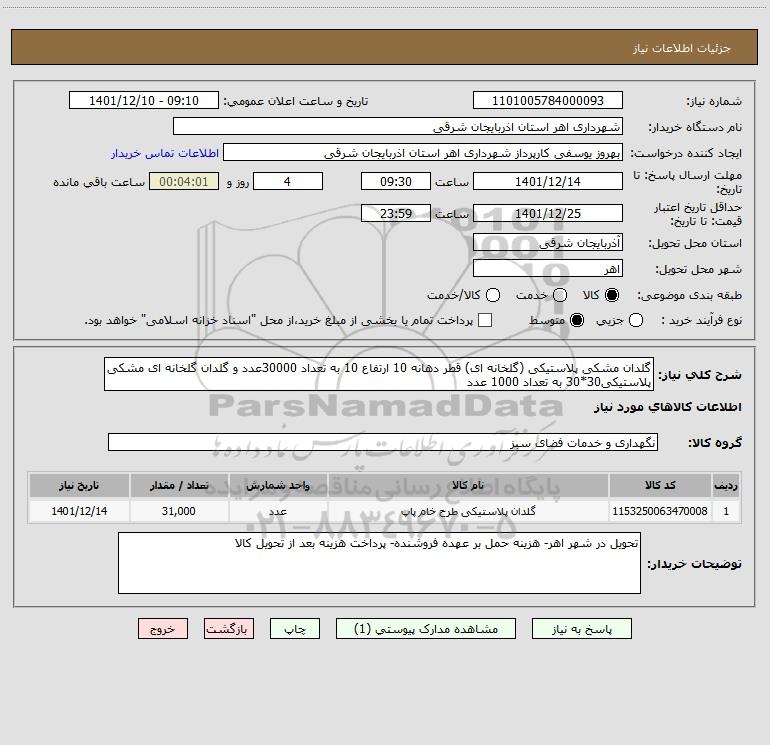
Task: Open the اطلاعات تماس خریدار link
Action: 165,153
